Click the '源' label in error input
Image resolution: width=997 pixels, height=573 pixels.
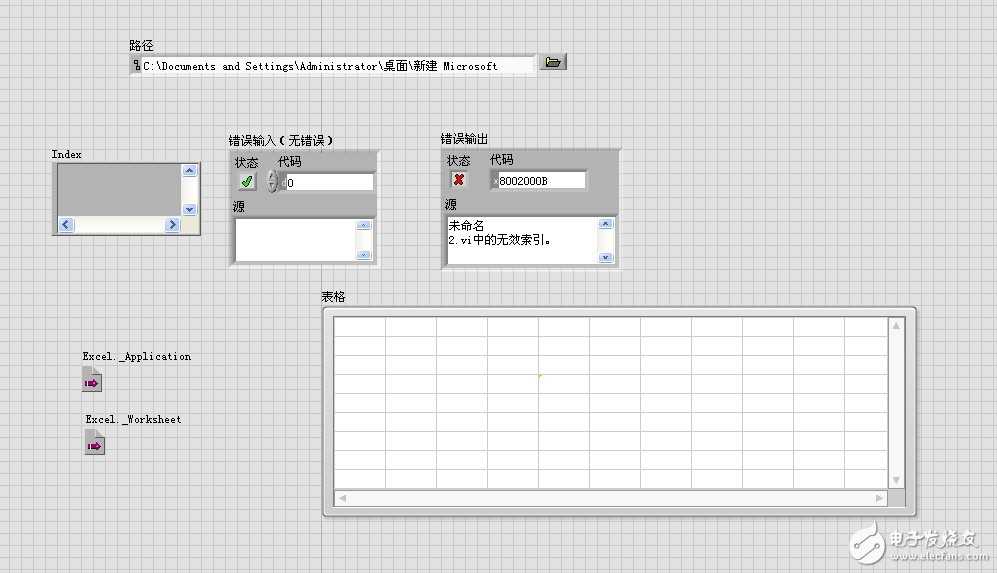click(238, 206)
